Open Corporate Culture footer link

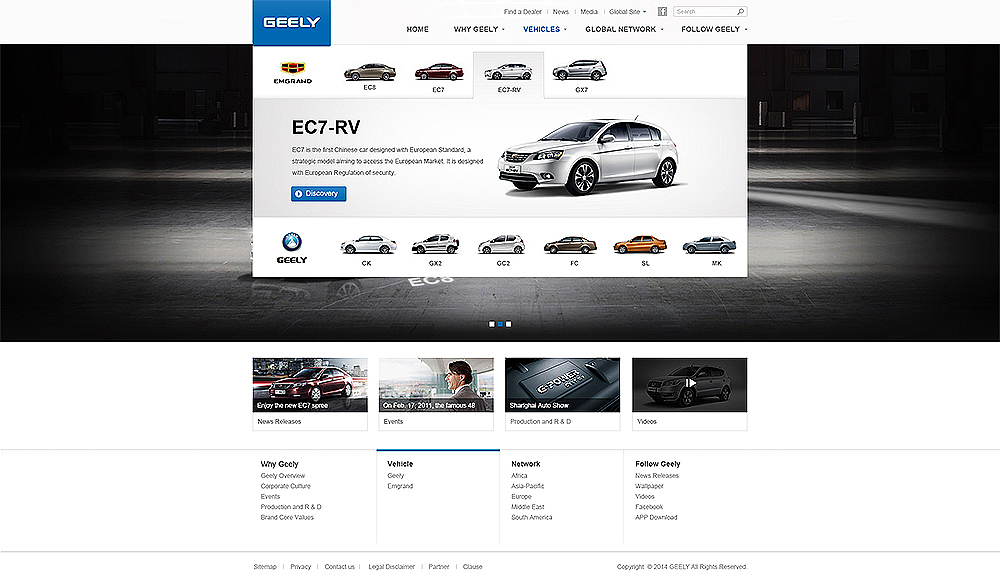click(286, 486)
